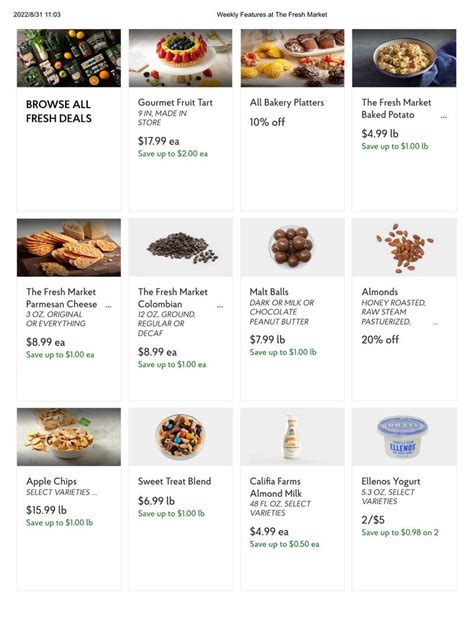The image size is (474, 617).
Task: Open the Apple Chips product title
Action: tap(52, 481)
